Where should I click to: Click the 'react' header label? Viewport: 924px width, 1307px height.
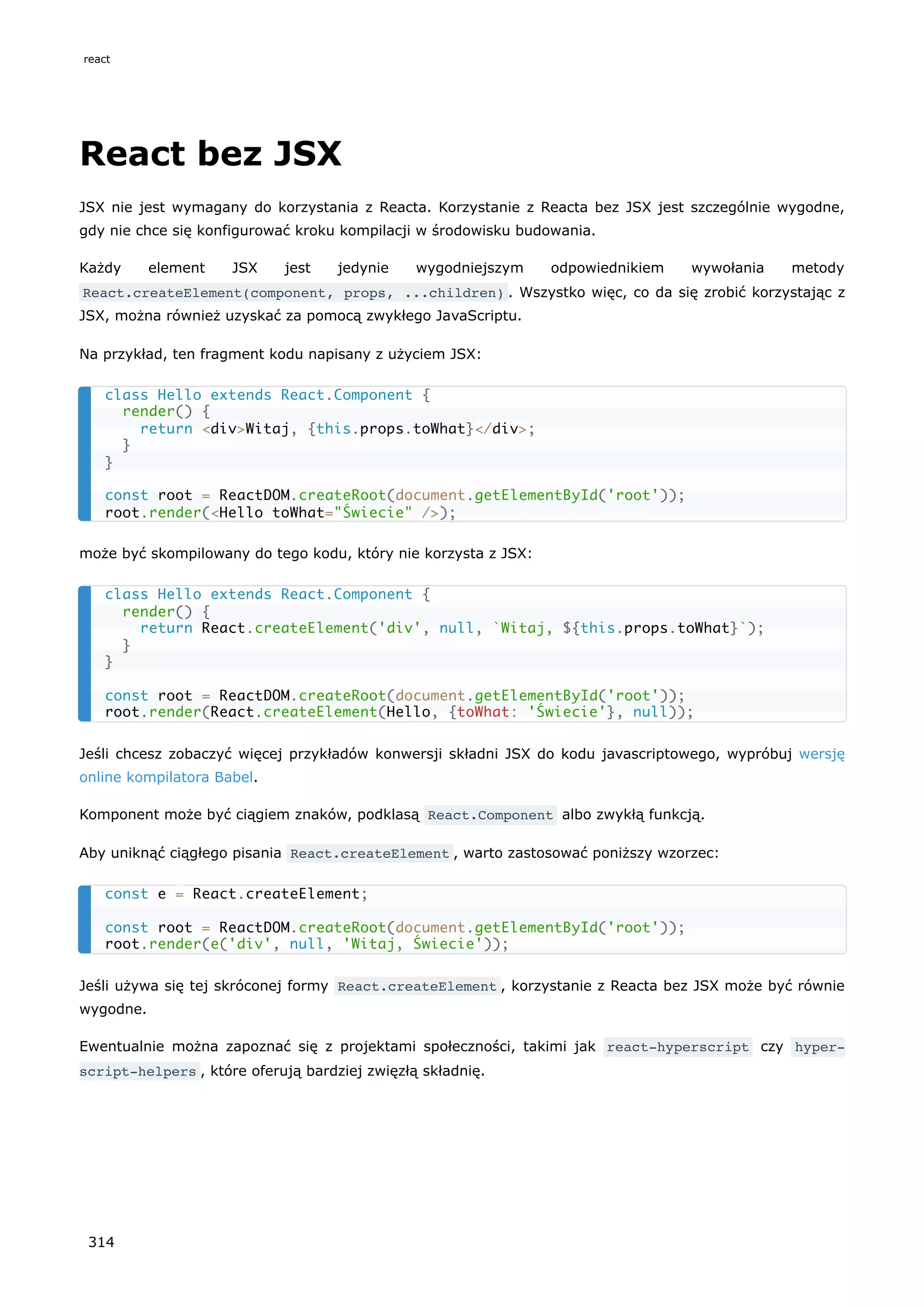97,59
